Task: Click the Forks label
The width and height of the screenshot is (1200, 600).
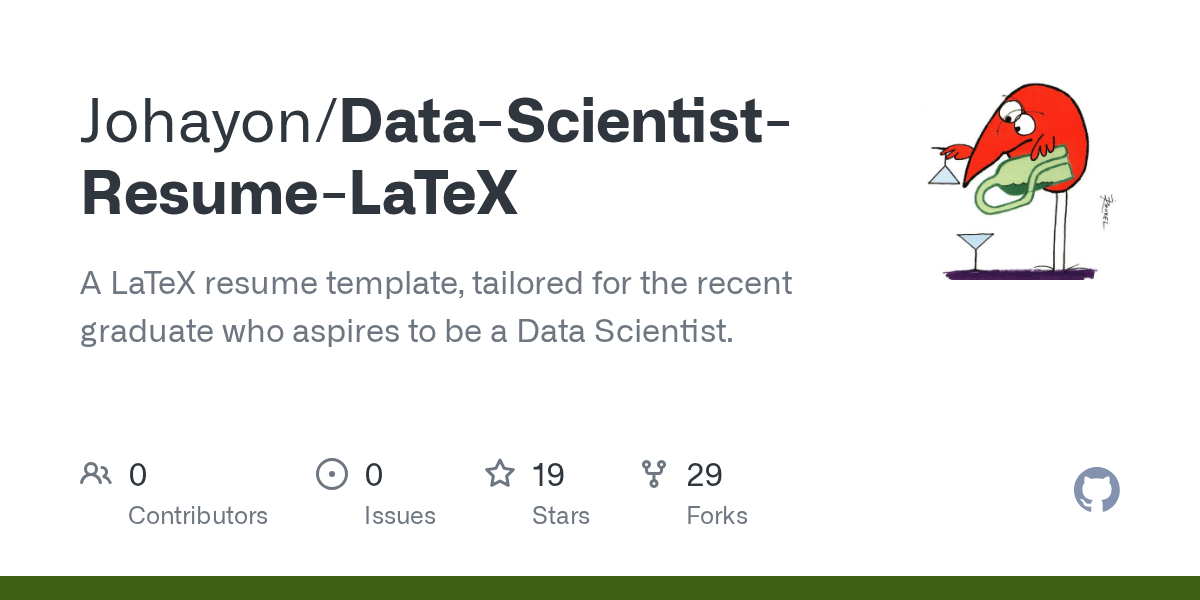Action: pyautogui.click(x=717, y=516)
